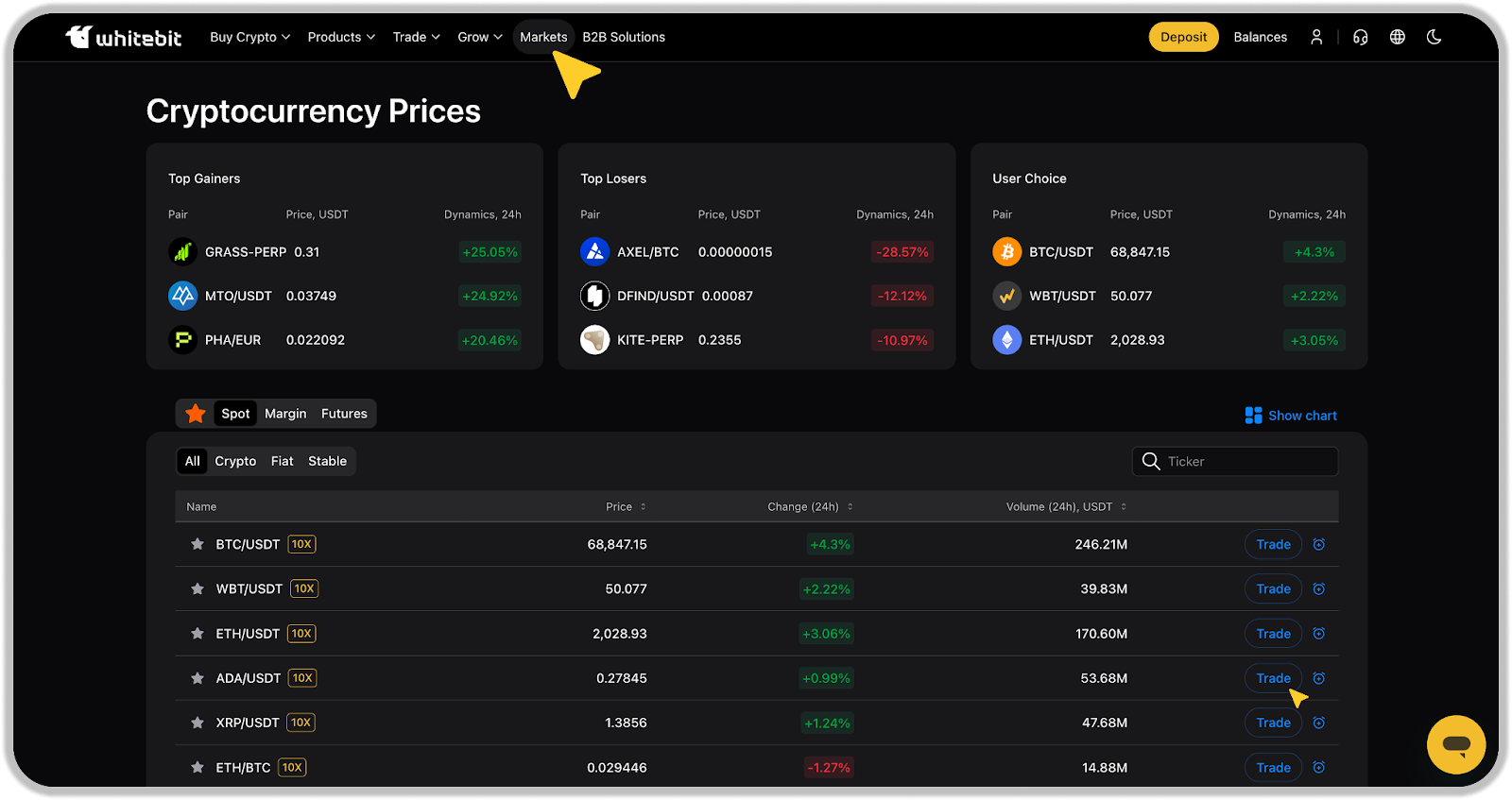Expand the Buy Crypto dropdown menu
This screenshot has width=1512, height=800.
pos(249,37)
